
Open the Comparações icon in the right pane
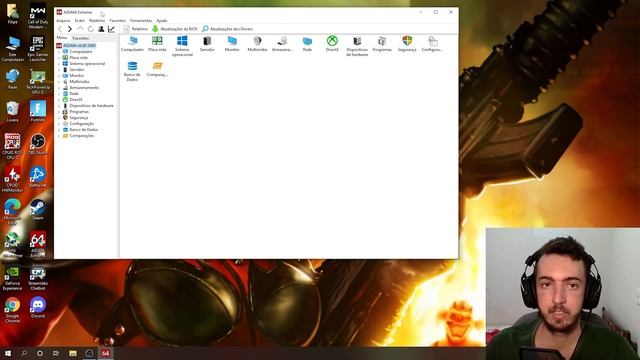[157, 69]
